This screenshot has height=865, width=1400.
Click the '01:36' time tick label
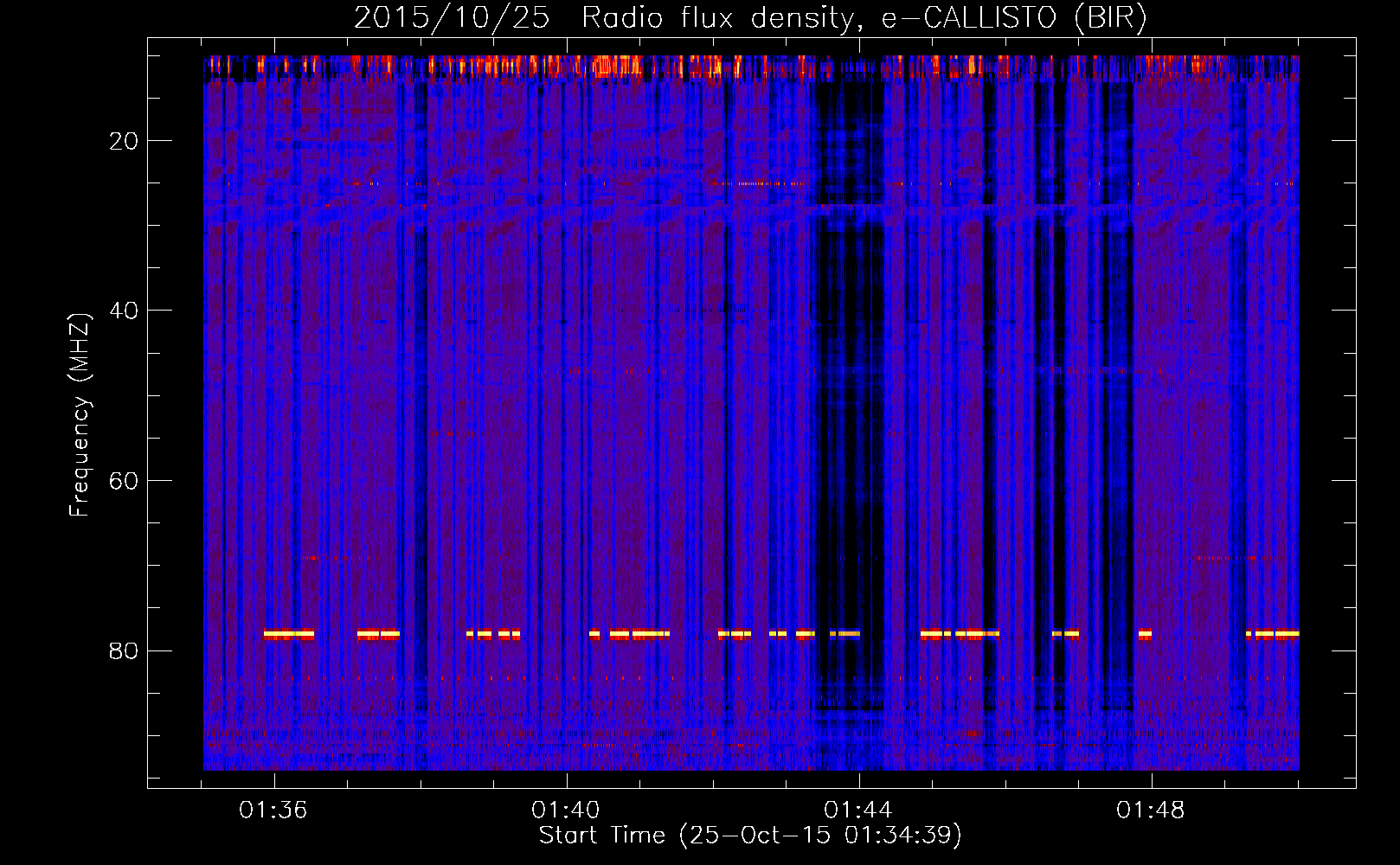273,811
